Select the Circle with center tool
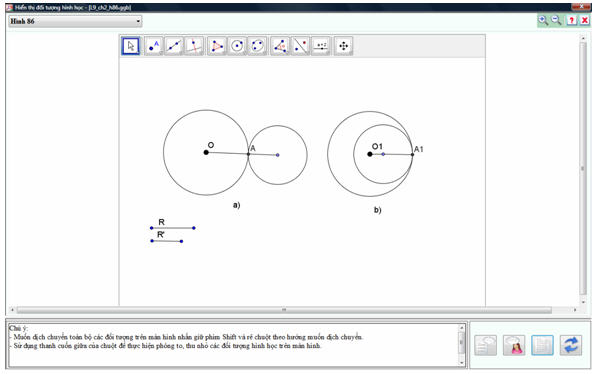Image resolution: width=595 pixels, height=374 pixels. click(237, 46)
